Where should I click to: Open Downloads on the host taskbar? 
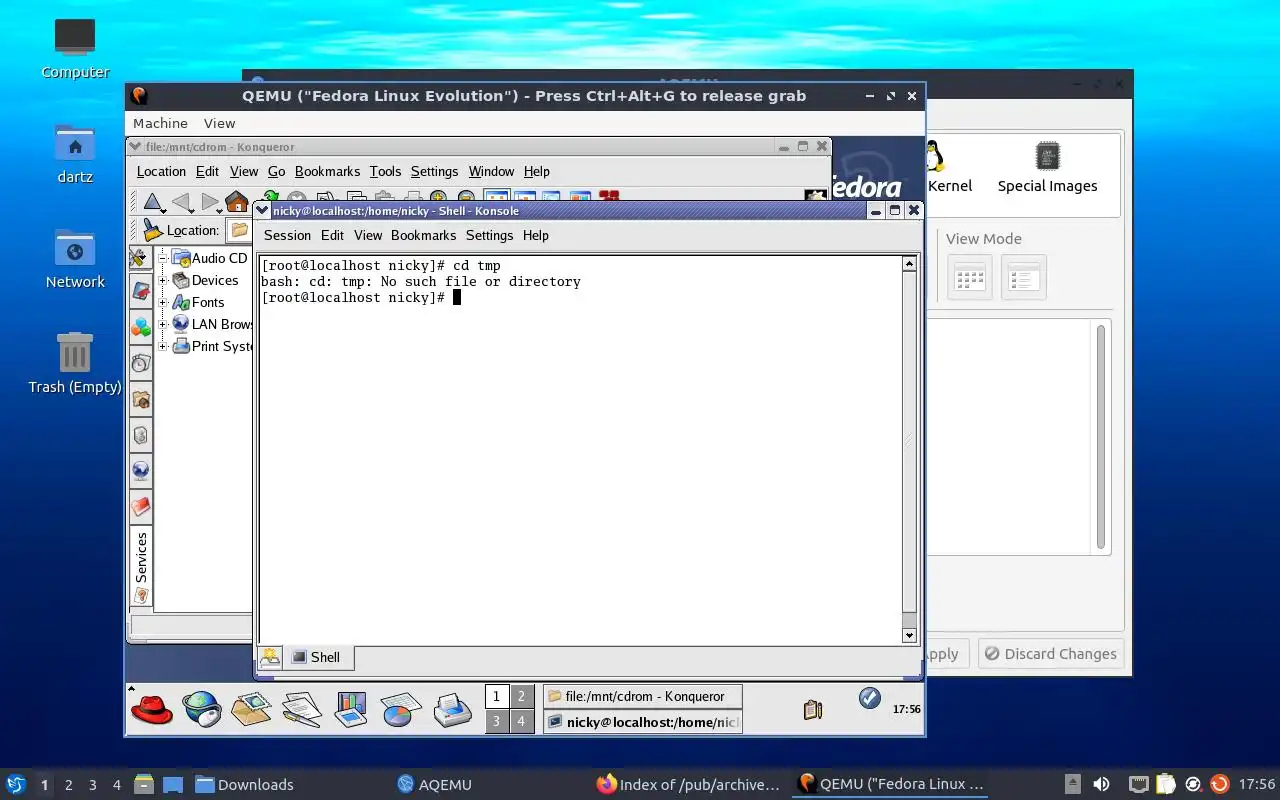(244, 784)
